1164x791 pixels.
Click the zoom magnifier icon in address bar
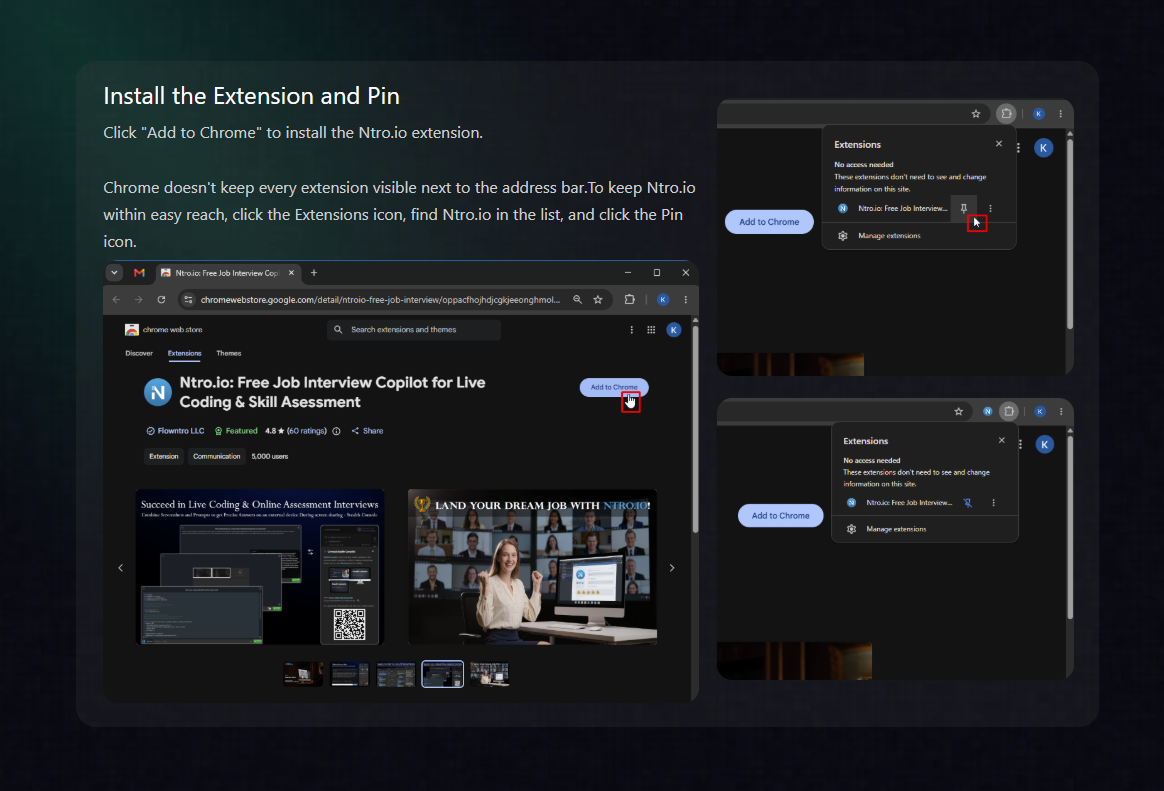[x=577, y=300]
